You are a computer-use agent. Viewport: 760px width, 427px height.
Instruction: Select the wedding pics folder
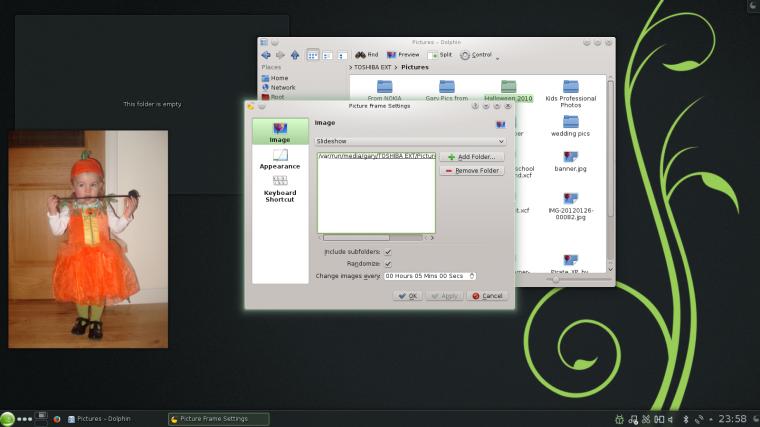click(570, 126)
